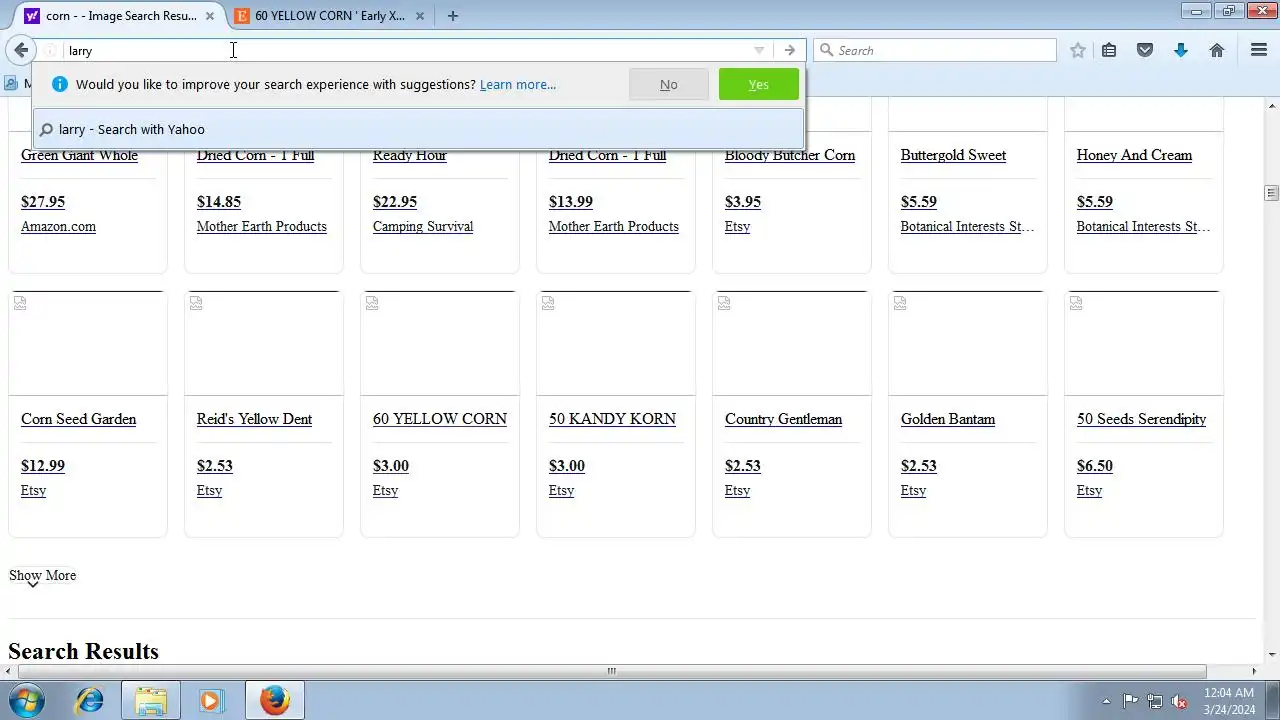1280x720 pixels.
Task: Open the Firefox hamburger menu
Action: [x=1259, y=50]
